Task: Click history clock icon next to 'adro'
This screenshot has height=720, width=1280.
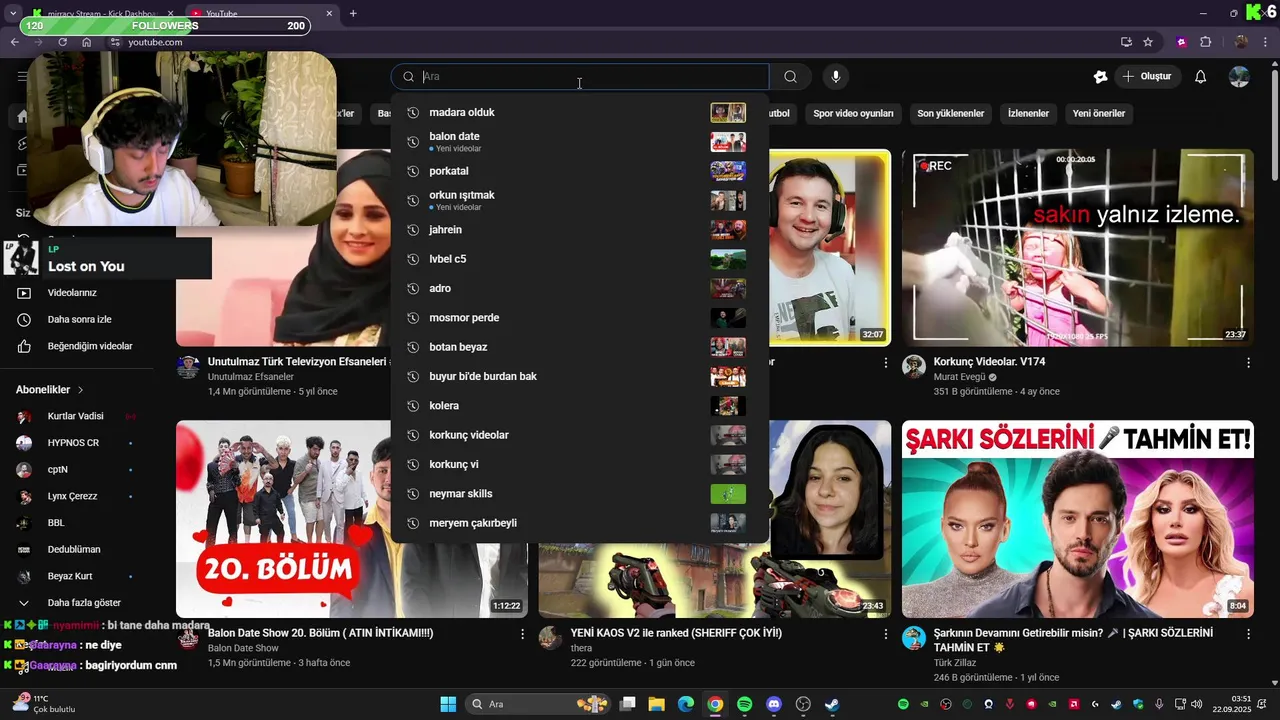Action: coord(412,288)
